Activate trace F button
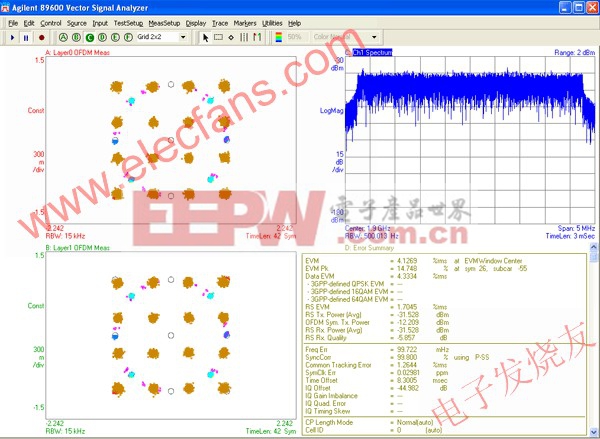 pos(128,37)
